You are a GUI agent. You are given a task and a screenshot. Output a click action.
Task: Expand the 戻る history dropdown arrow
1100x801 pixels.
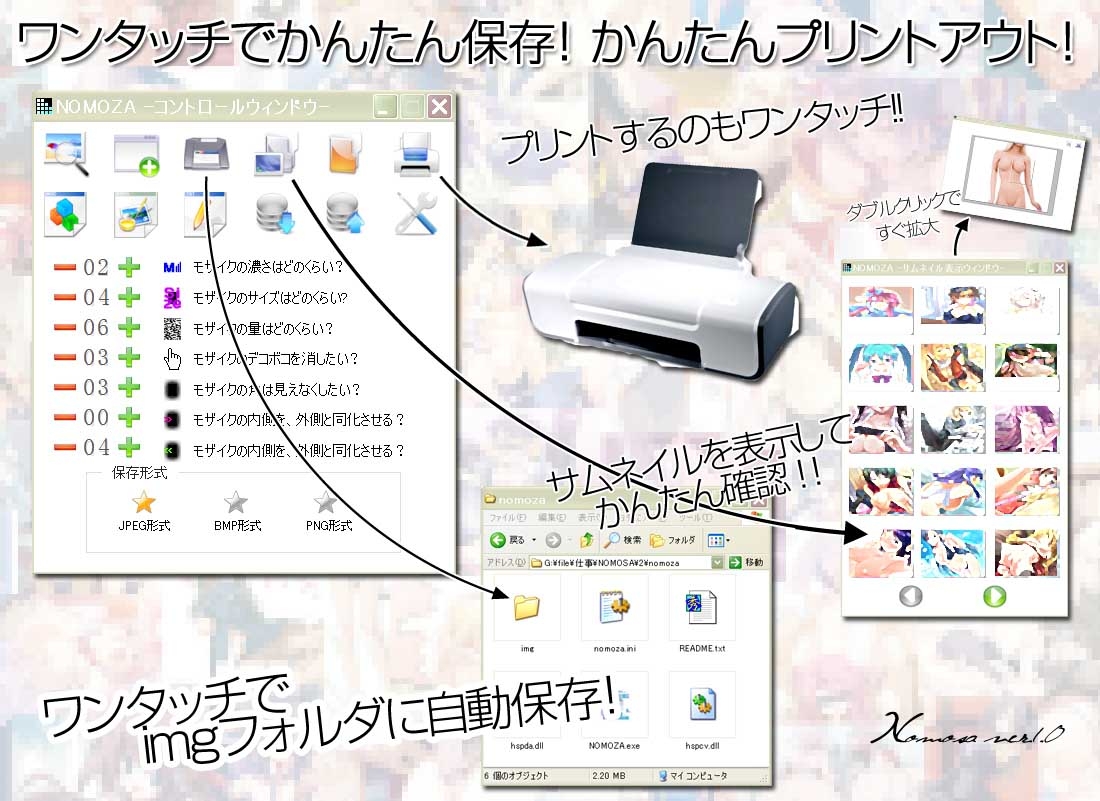click(534, 540)
